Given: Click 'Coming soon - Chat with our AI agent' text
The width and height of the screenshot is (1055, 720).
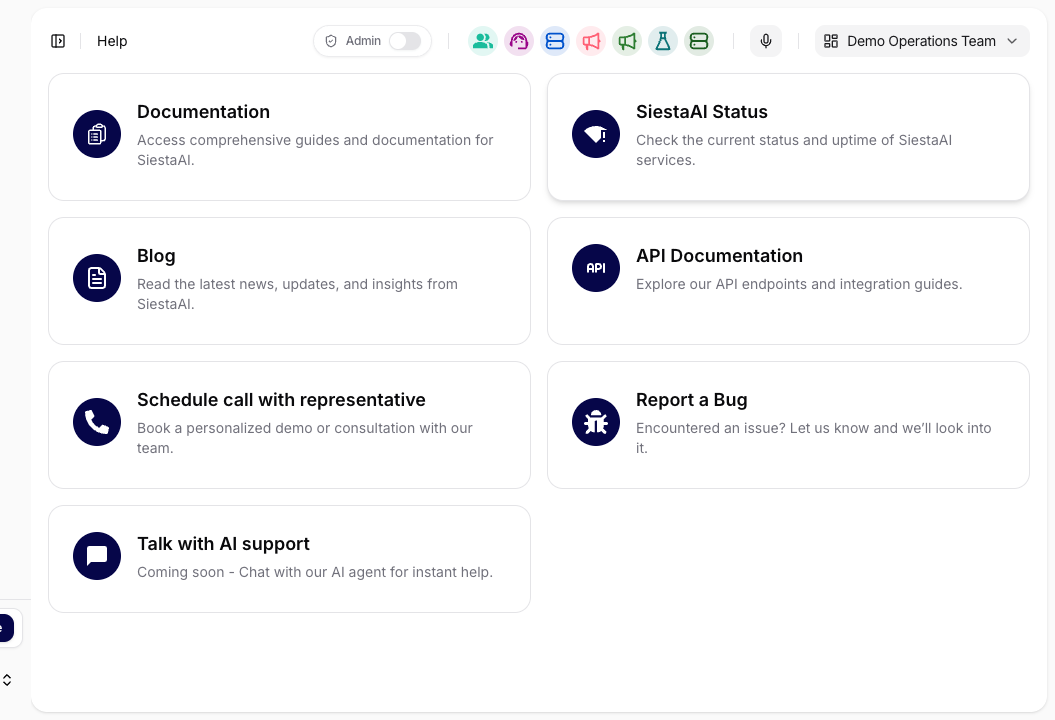Looking at the screenshot, I should [315, 572].
